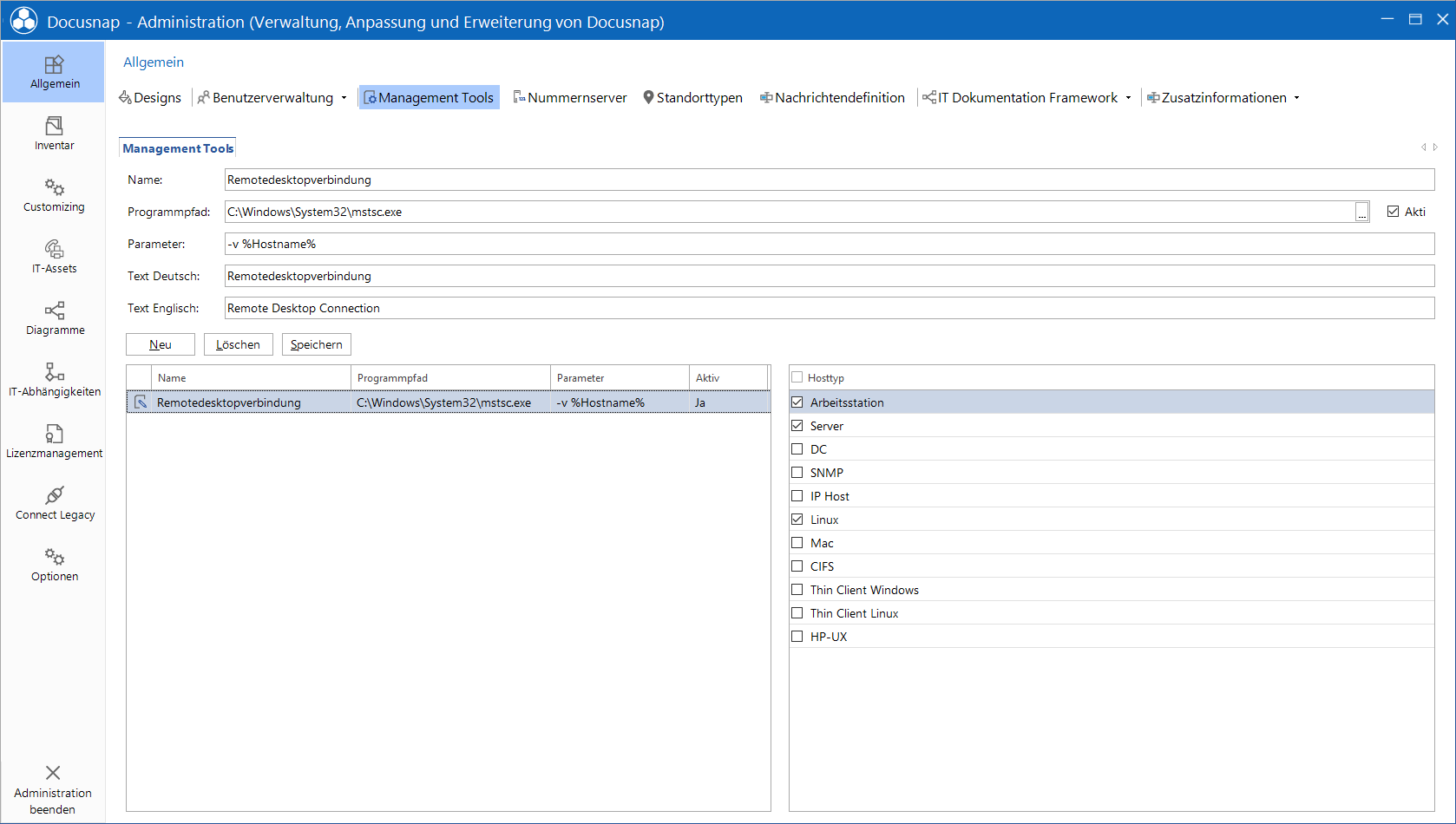Sort by the Name column header
Viewport: 1456px width, 824px height.
[252, 377]
